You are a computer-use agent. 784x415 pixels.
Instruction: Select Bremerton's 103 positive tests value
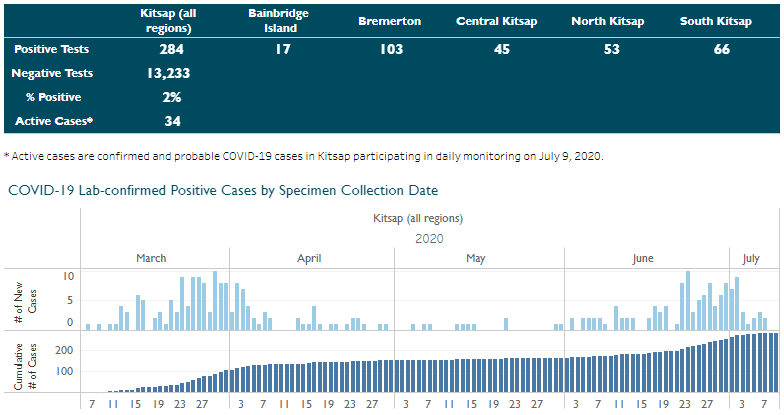[389, 49]
